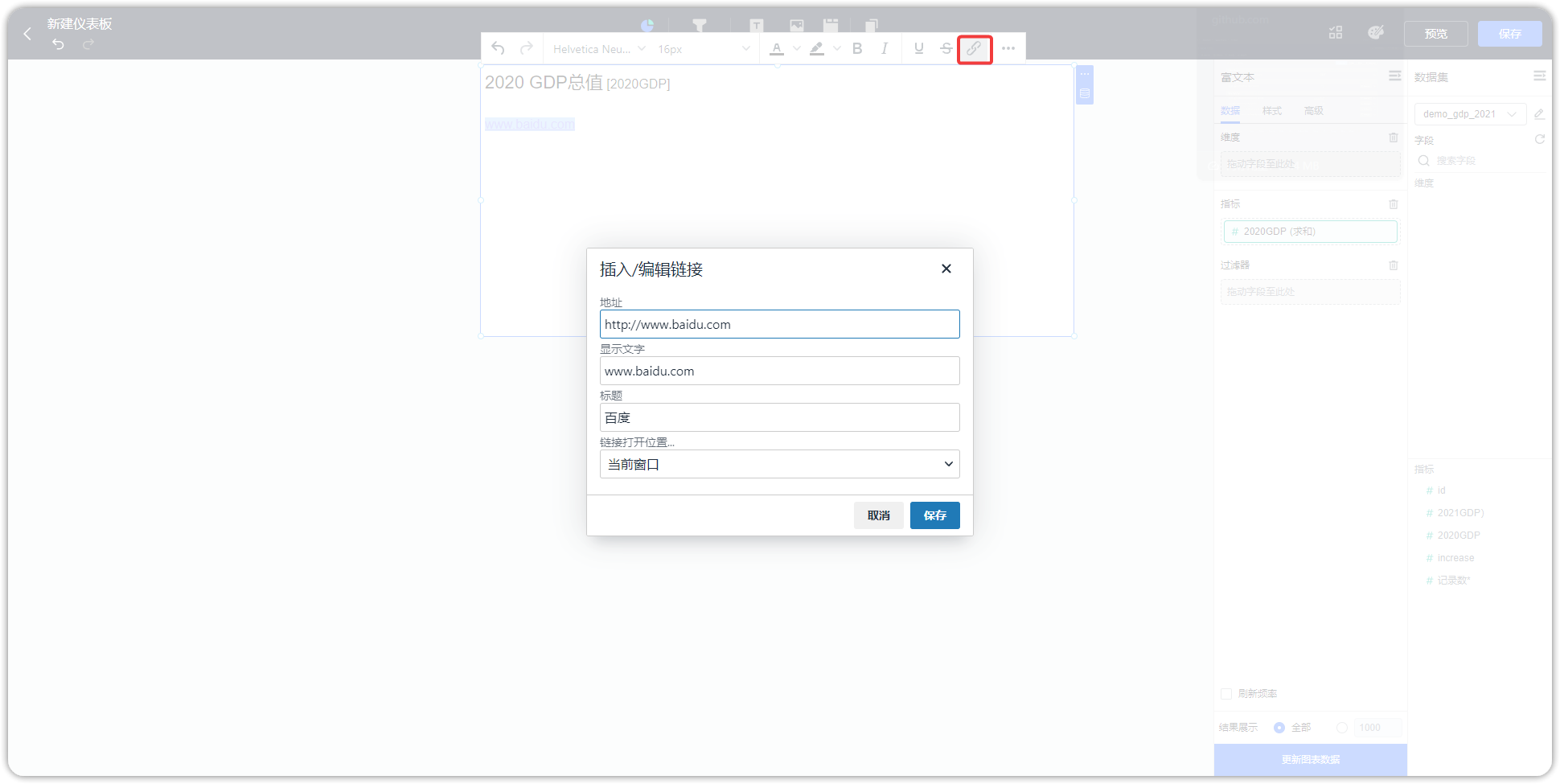Open the 链接打开位置 dropdown showing 当前窗口

(779, 464)
